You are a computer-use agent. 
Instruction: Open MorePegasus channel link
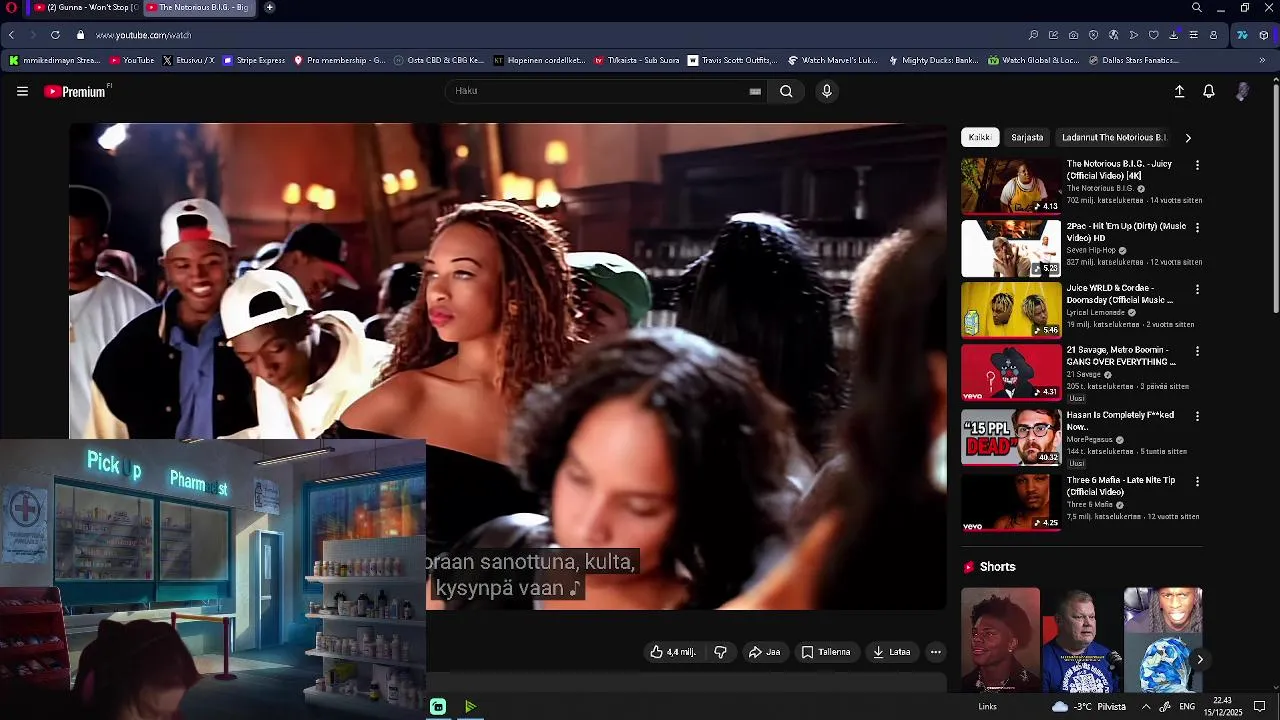(1090, 439)
